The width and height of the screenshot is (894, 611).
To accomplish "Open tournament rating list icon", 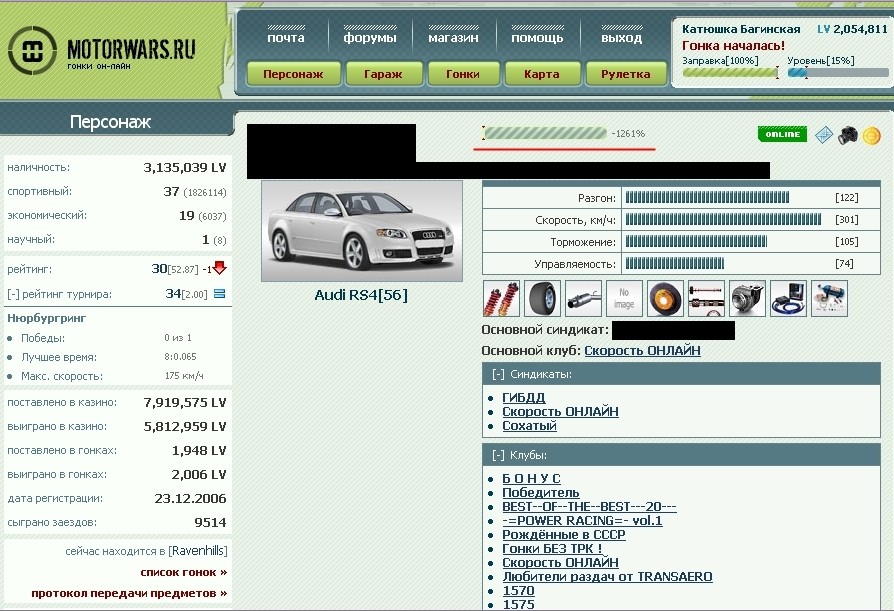I will click(220, 294).
